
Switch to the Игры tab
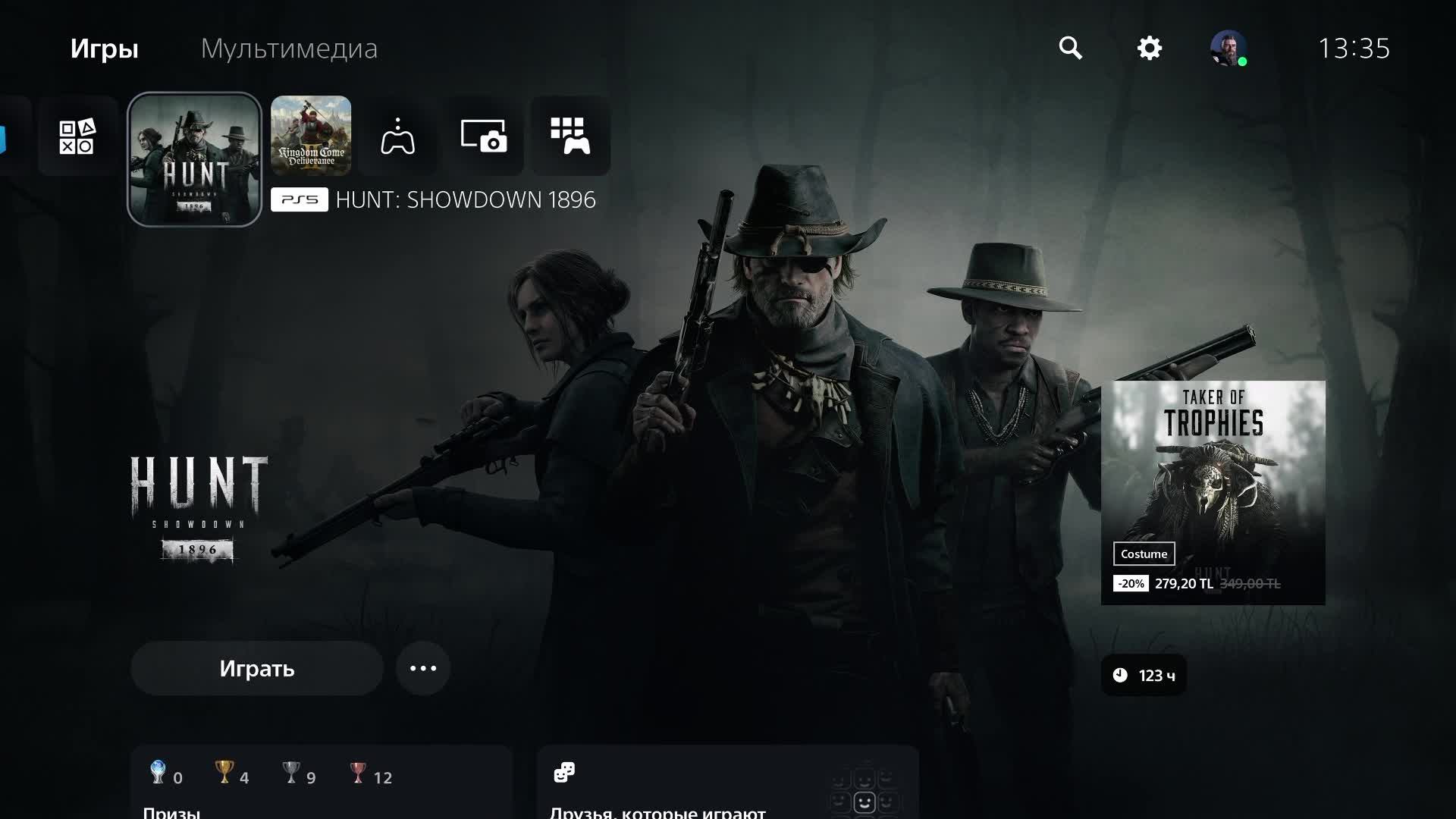104,49
